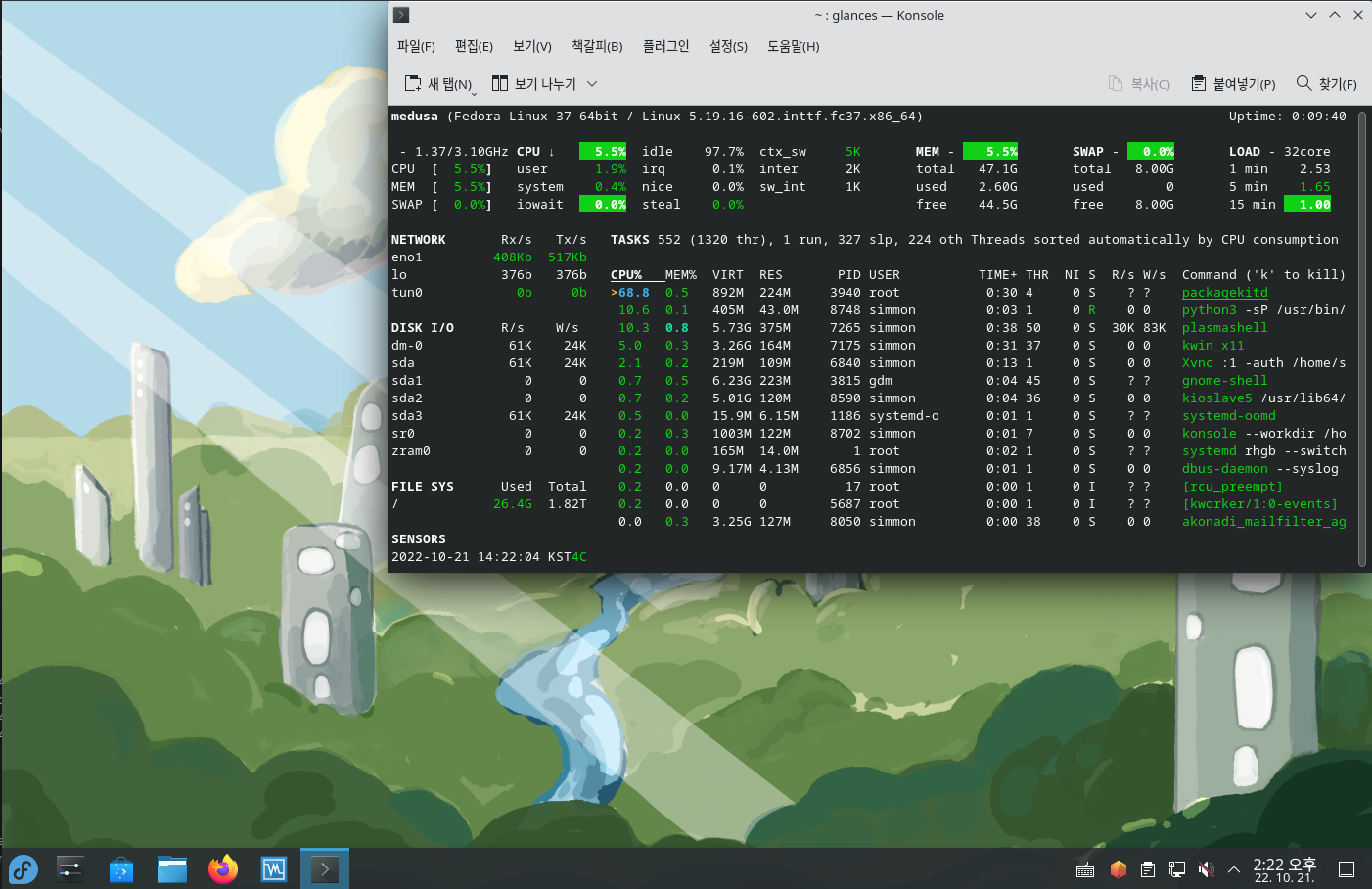The image size is (1372, 889).
Task: Click the medusa hostname text
Action: (x=415, y=117)
